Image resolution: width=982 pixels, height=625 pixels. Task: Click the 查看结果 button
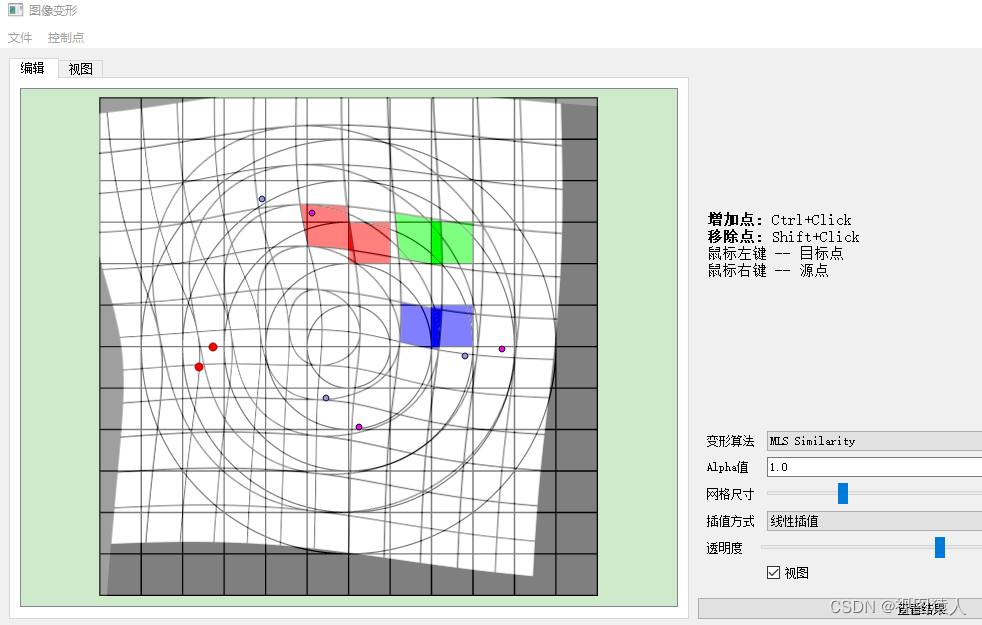[x=840, y=608]
